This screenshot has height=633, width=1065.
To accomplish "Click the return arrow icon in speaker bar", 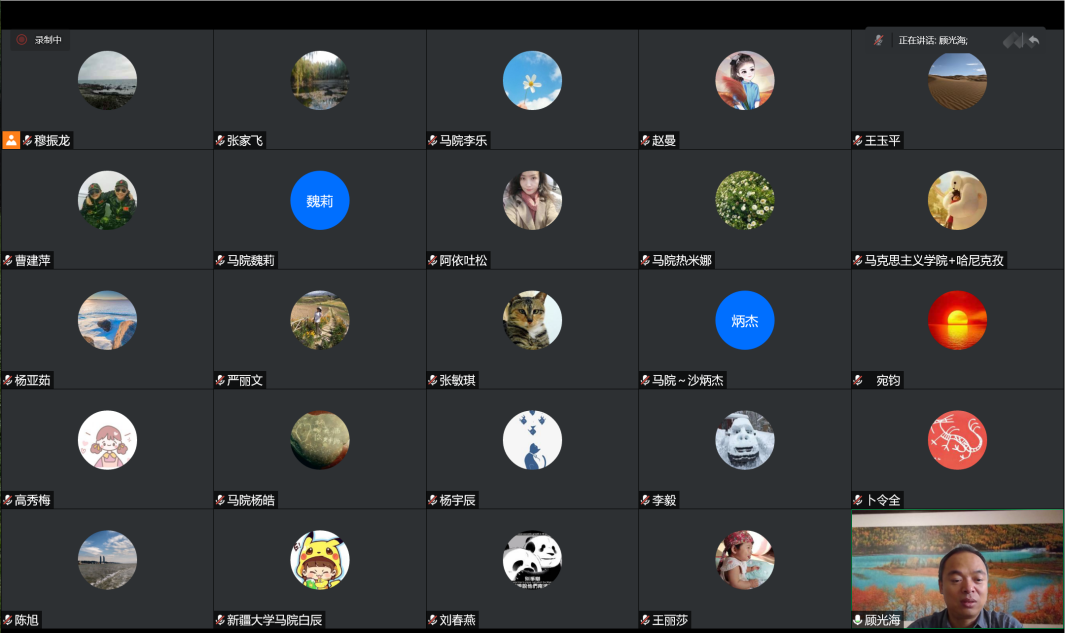I will tap(1033, 40).
